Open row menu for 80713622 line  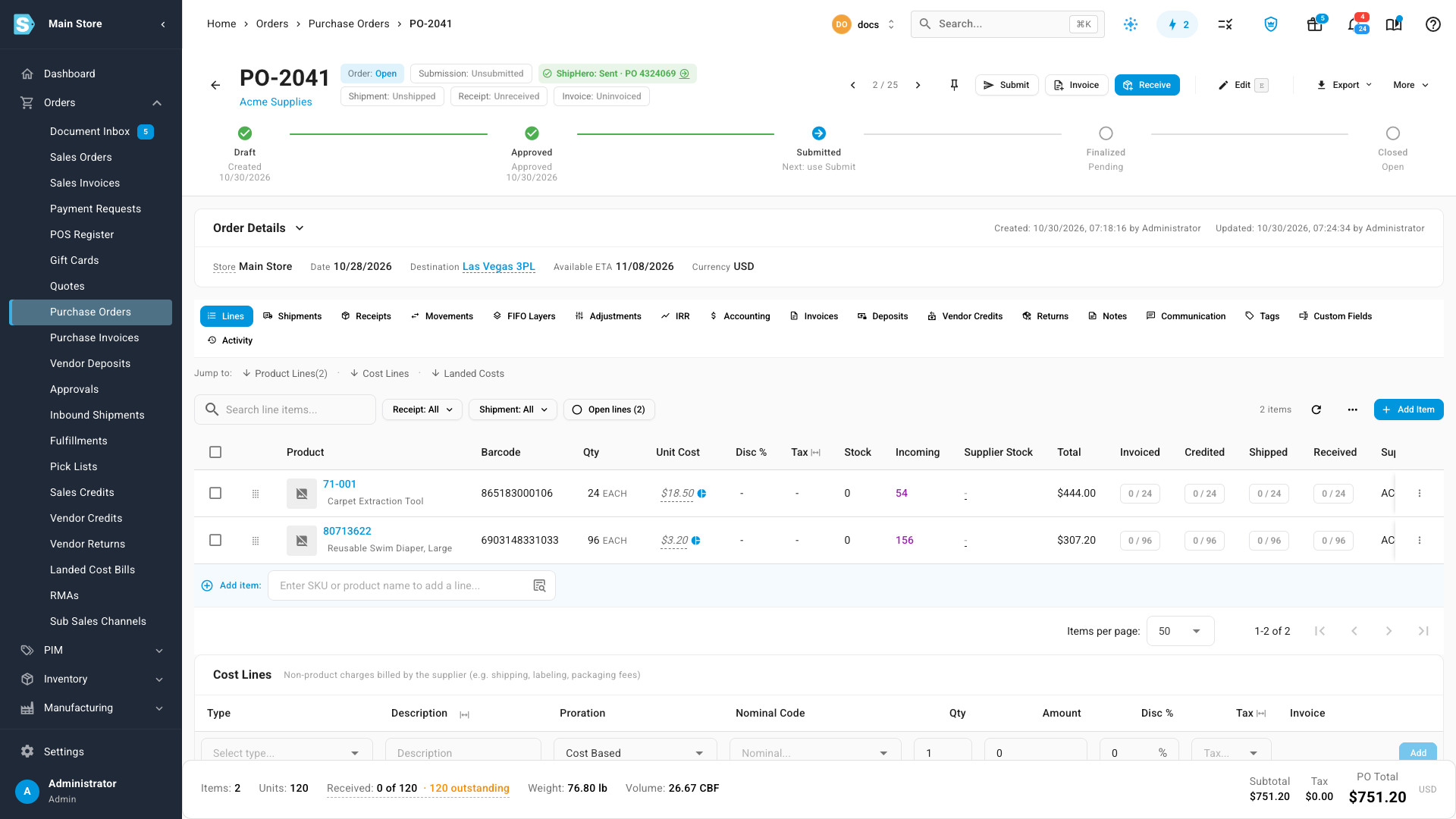coord(1420,540)
